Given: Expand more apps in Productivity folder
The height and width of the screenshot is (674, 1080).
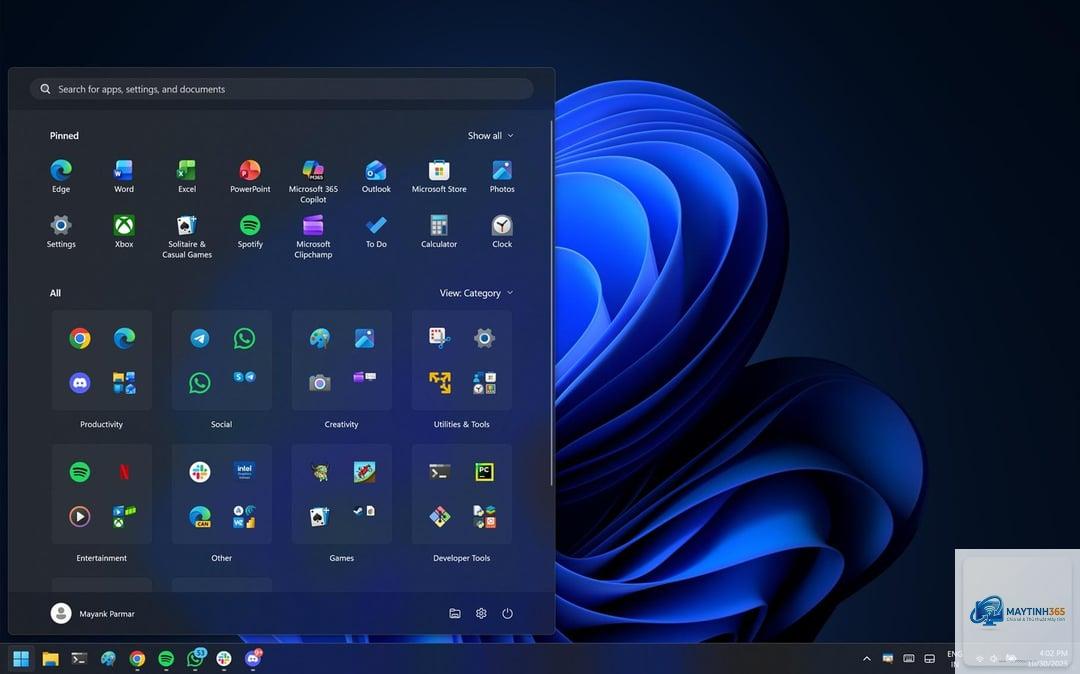Looking at the screenshot, I should pos(124,382).
